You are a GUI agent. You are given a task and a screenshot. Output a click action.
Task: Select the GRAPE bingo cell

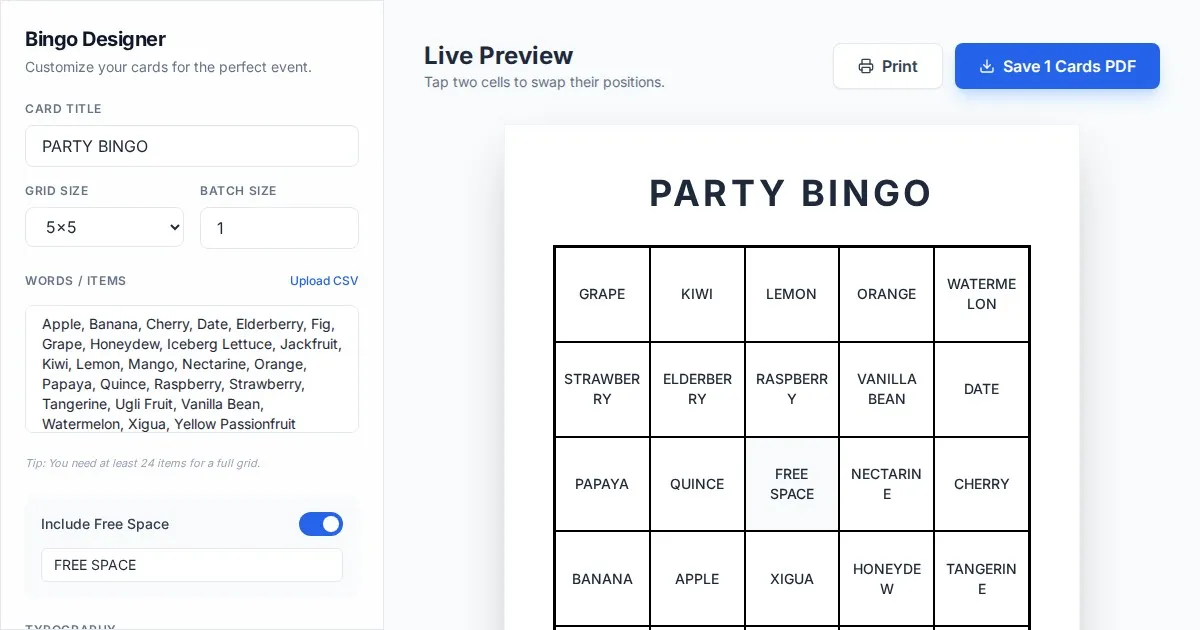coord(602,294)
